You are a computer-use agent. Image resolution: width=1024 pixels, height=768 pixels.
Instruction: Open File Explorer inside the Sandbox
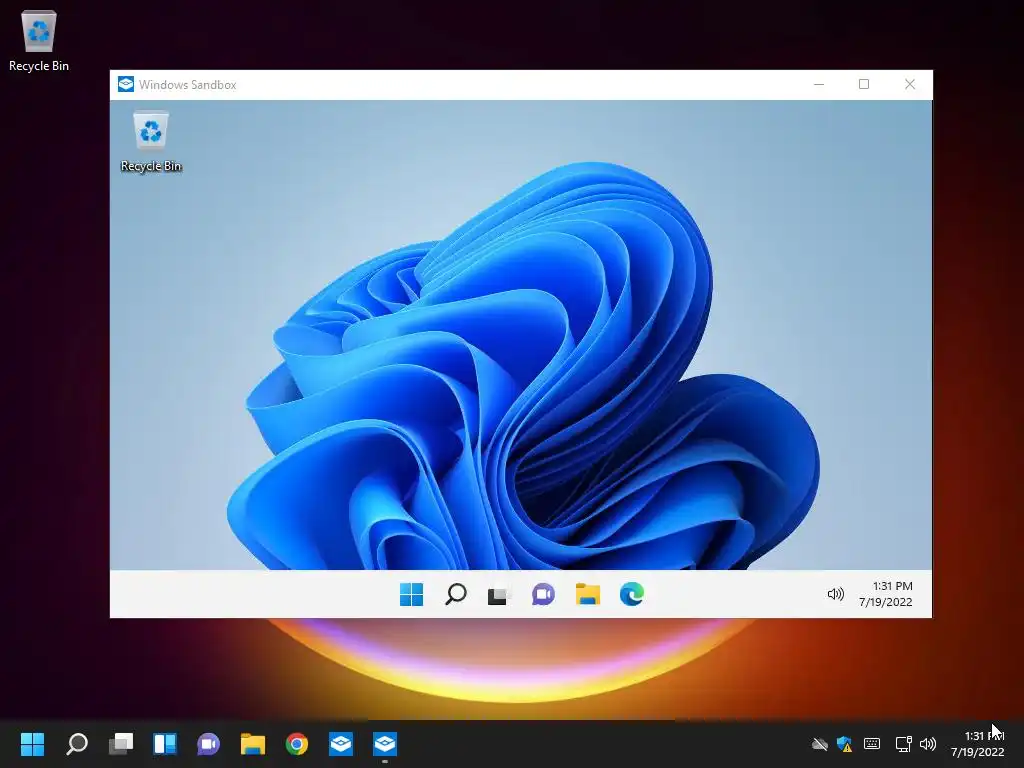click(x=588, y=594)
